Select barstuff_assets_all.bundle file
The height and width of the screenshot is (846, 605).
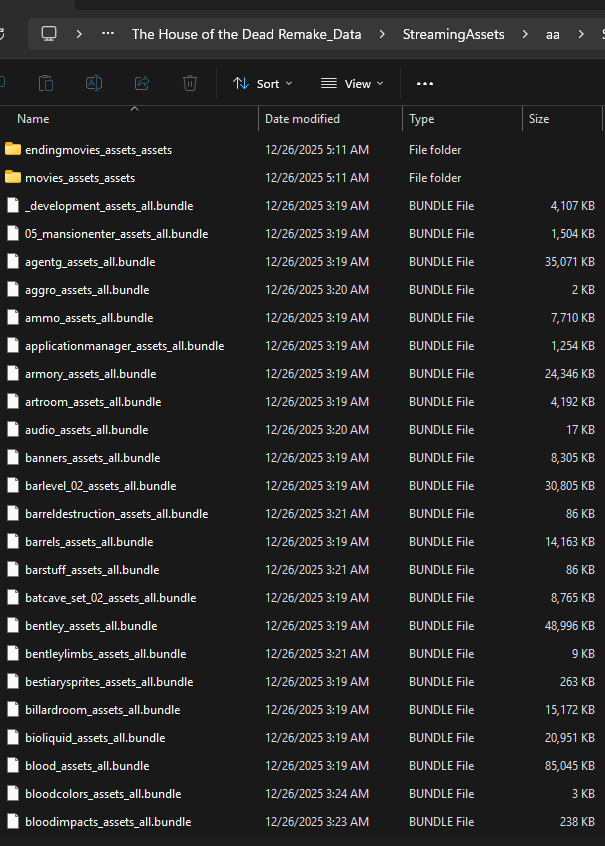click(92, 570)
